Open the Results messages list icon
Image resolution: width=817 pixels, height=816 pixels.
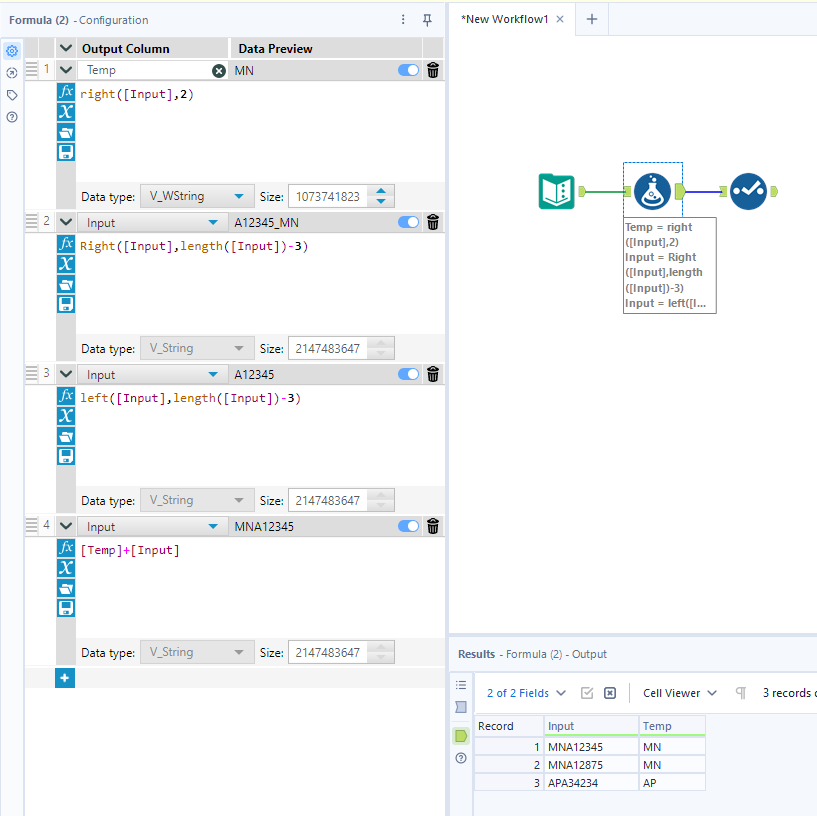pyautogui.click(x=461, y=685)
